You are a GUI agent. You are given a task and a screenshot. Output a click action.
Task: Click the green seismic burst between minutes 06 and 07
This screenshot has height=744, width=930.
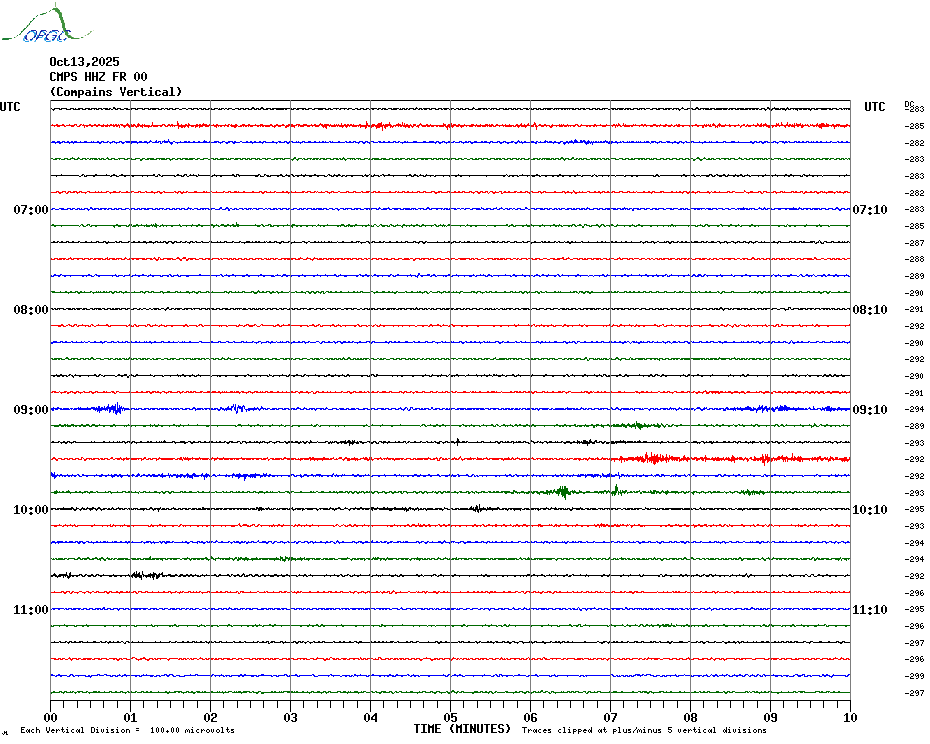(x=563, y=491)
